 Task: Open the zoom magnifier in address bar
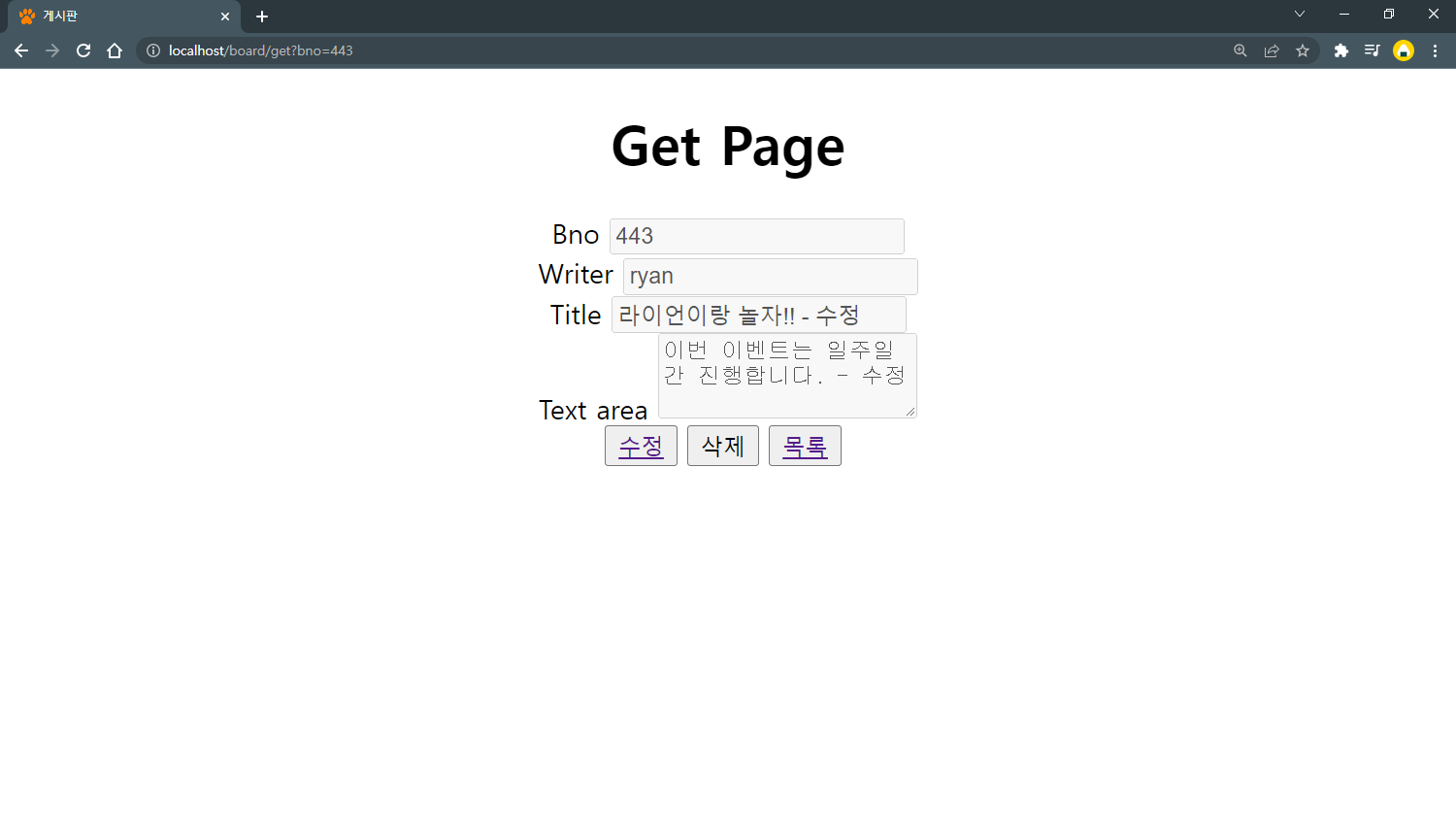(1241, 50)
